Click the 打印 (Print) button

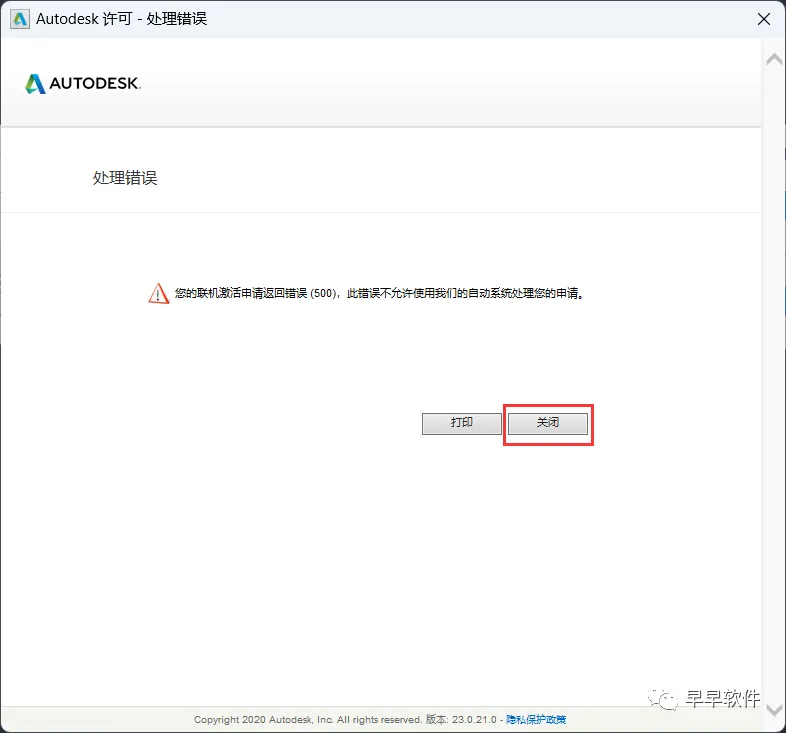tap(462, 423)
